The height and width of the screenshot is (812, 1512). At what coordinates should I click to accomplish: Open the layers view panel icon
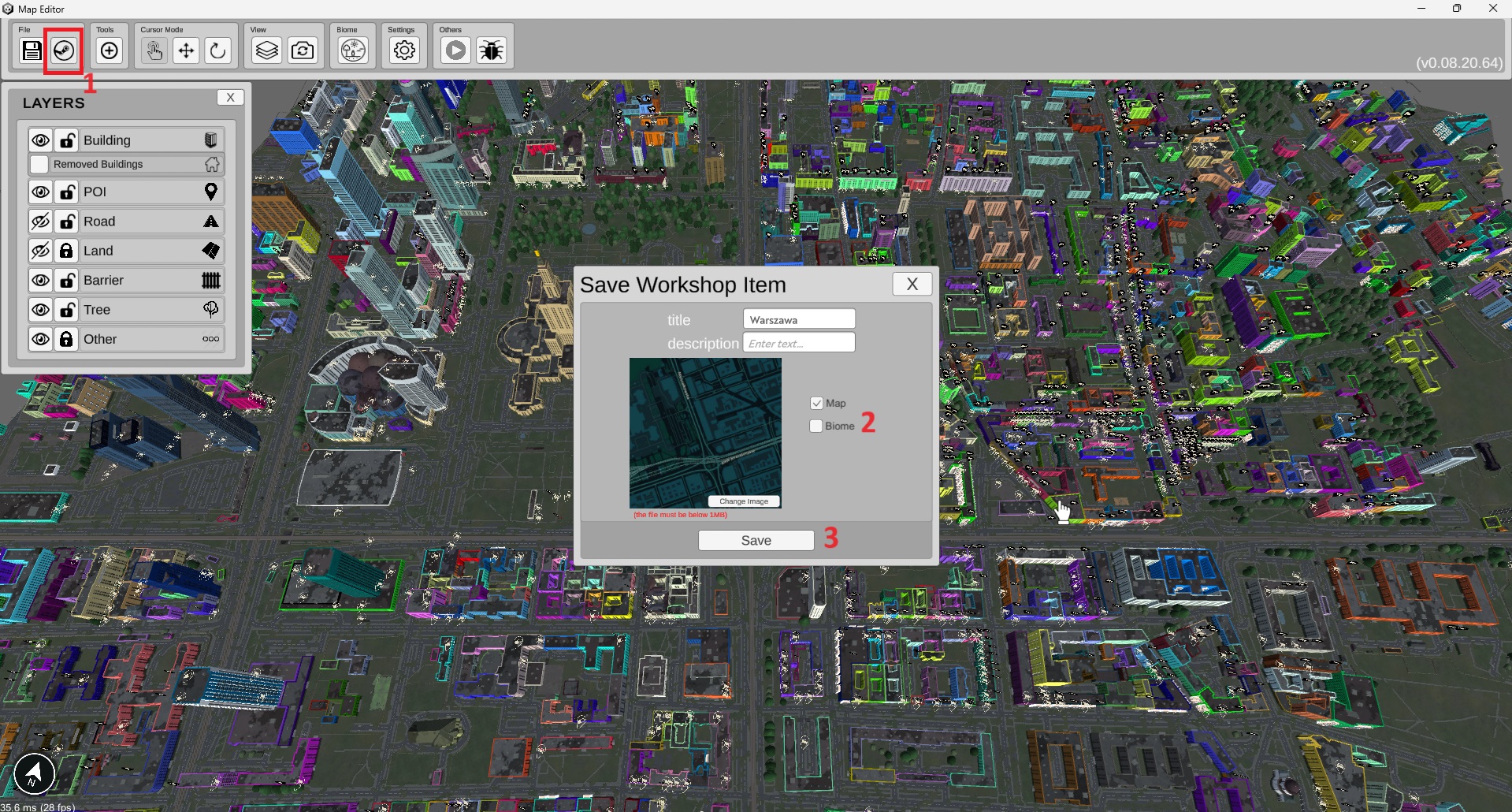pos(267,51)
